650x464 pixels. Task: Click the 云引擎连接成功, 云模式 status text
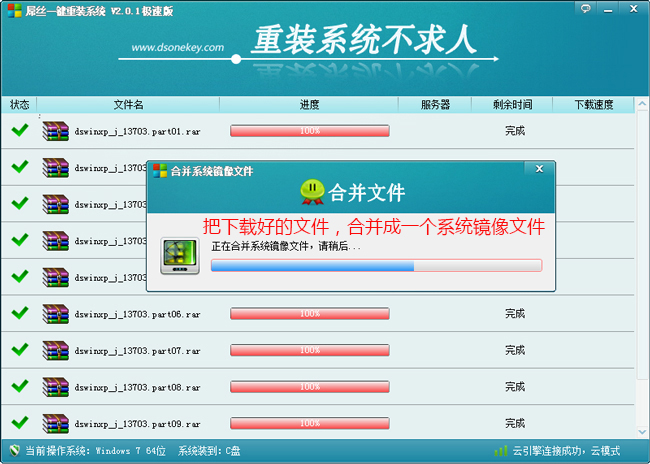[x=566, y=451]
